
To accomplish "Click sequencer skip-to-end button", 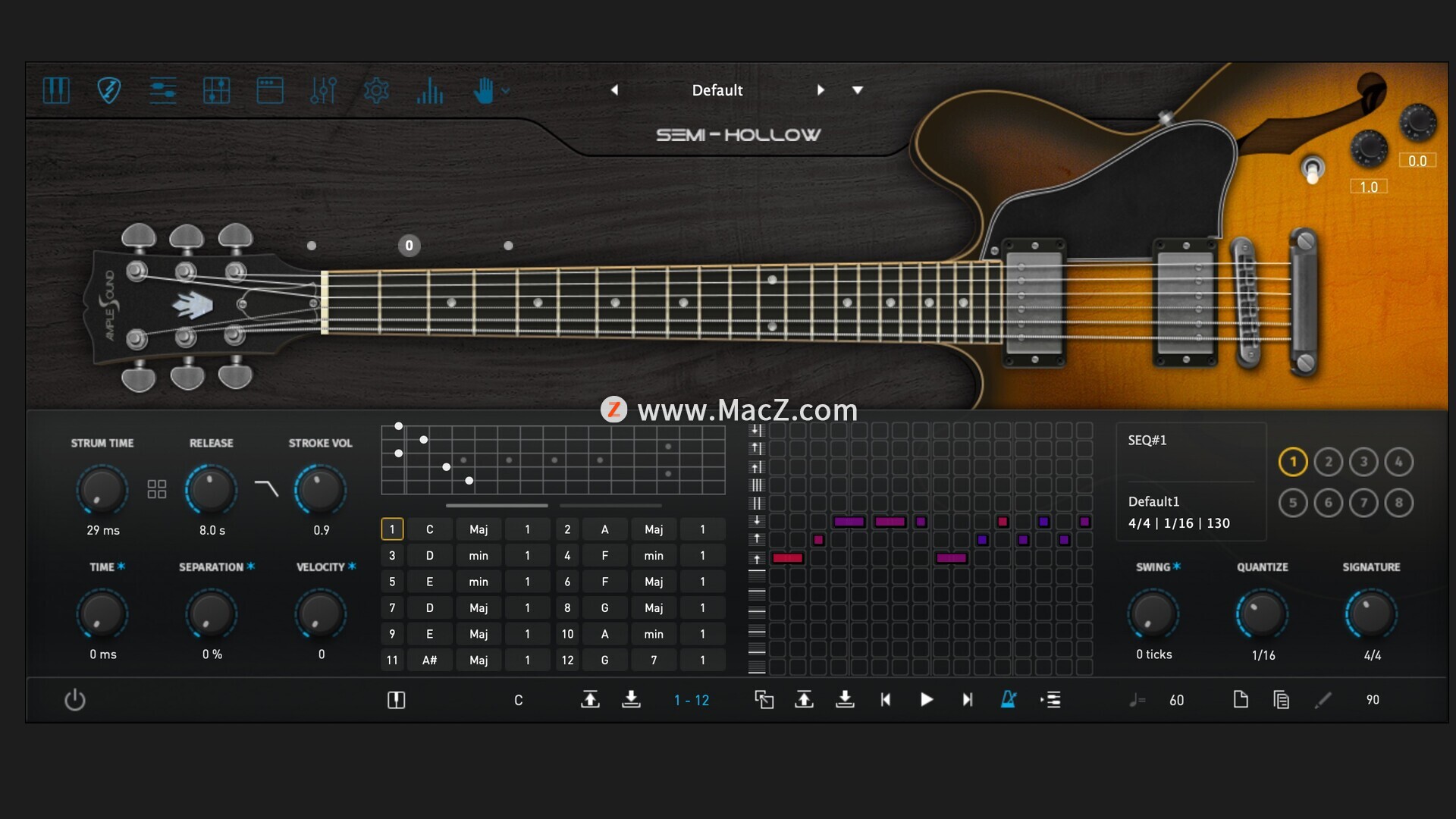I will click(x=968, y=699).
